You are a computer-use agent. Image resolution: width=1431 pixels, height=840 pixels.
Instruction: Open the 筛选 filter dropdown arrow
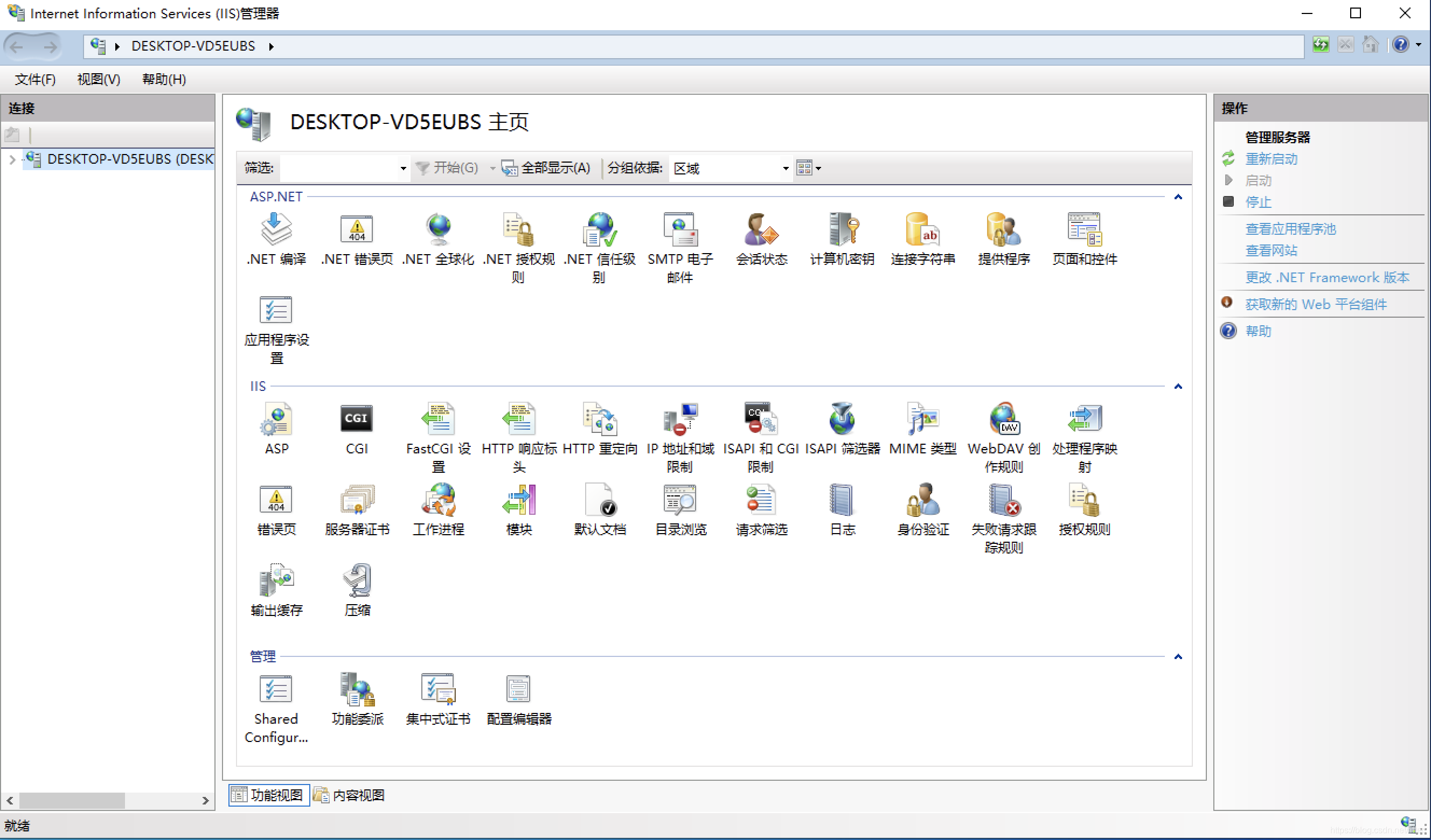(x=402, y=168)
